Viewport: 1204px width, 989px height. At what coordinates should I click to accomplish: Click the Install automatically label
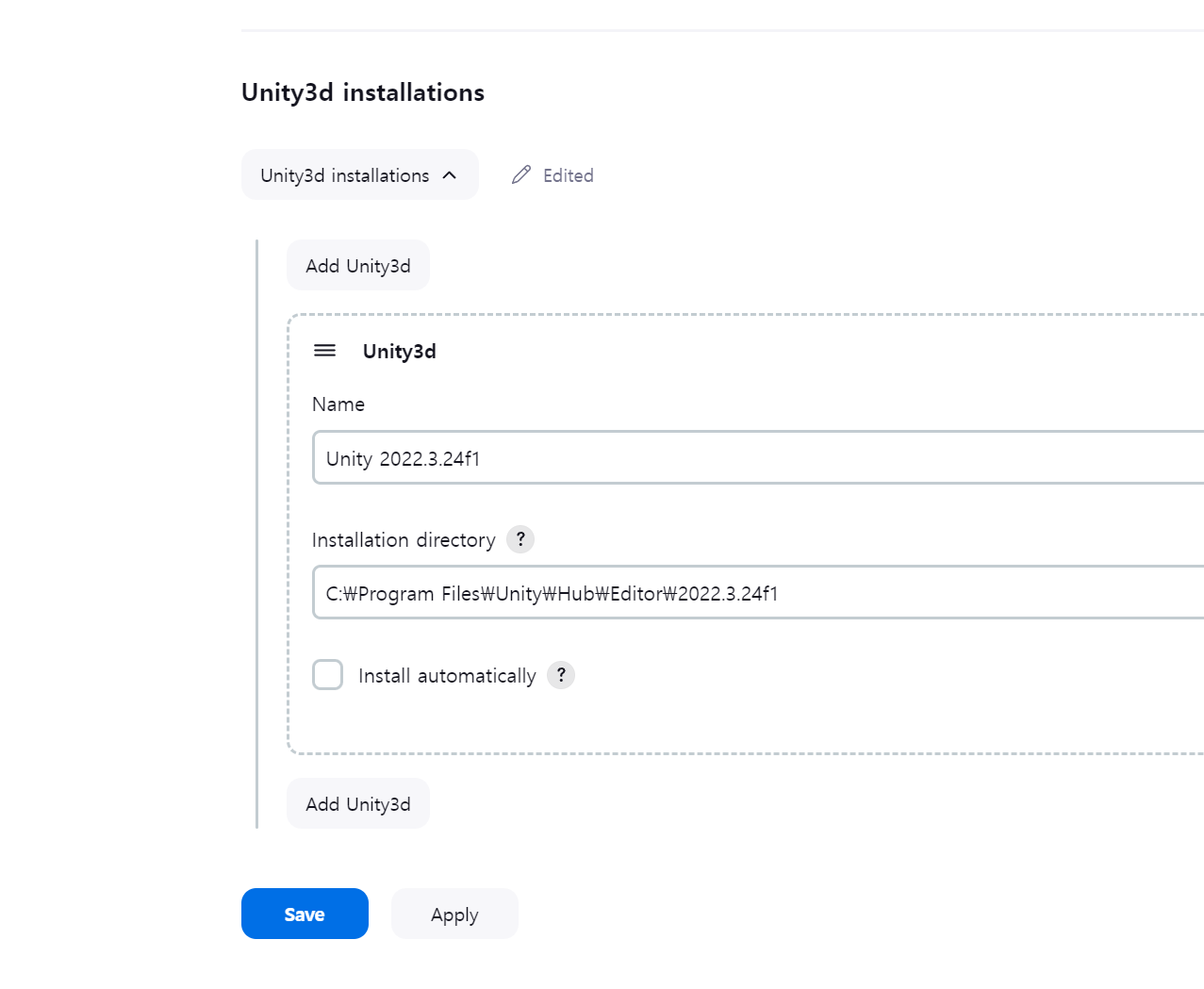click(447, 676)
